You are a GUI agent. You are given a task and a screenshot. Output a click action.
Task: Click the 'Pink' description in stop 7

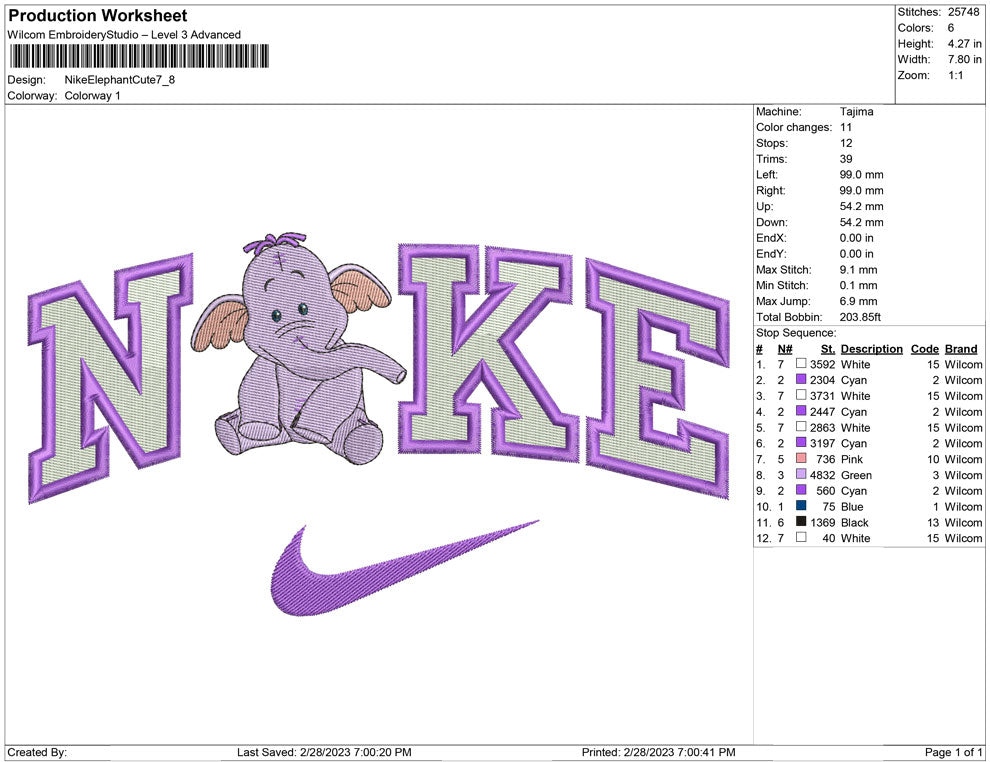point(852,459)
